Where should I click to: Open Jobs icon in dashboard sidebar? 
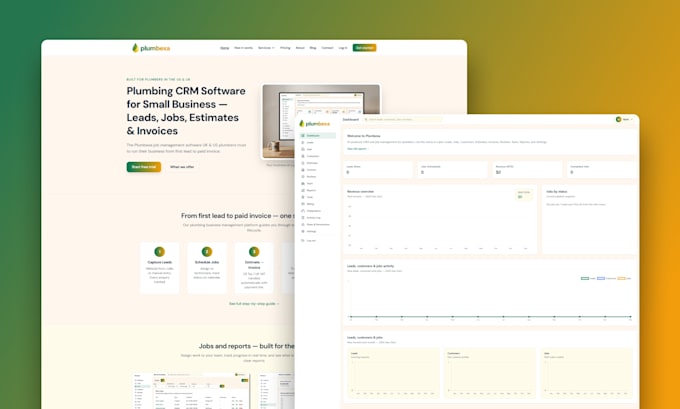pos(303,149)
